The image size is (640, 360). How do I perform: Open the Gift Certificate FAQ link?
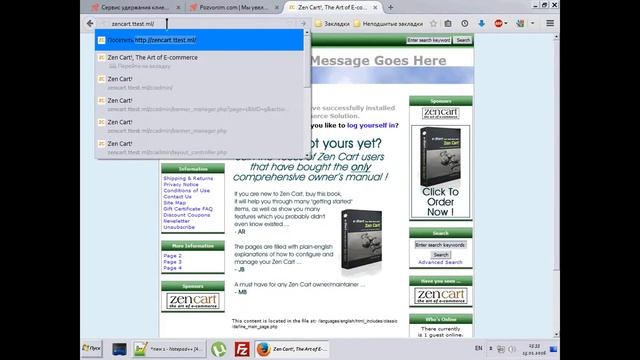pyautogui.click(x=188, y=209)
